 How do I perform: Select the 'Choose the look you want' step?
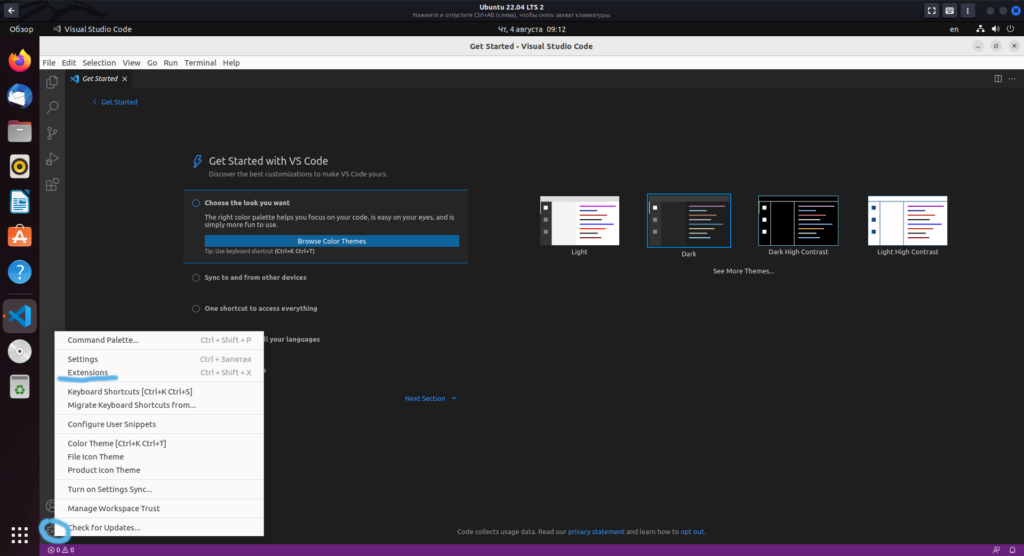coord(247,203)
